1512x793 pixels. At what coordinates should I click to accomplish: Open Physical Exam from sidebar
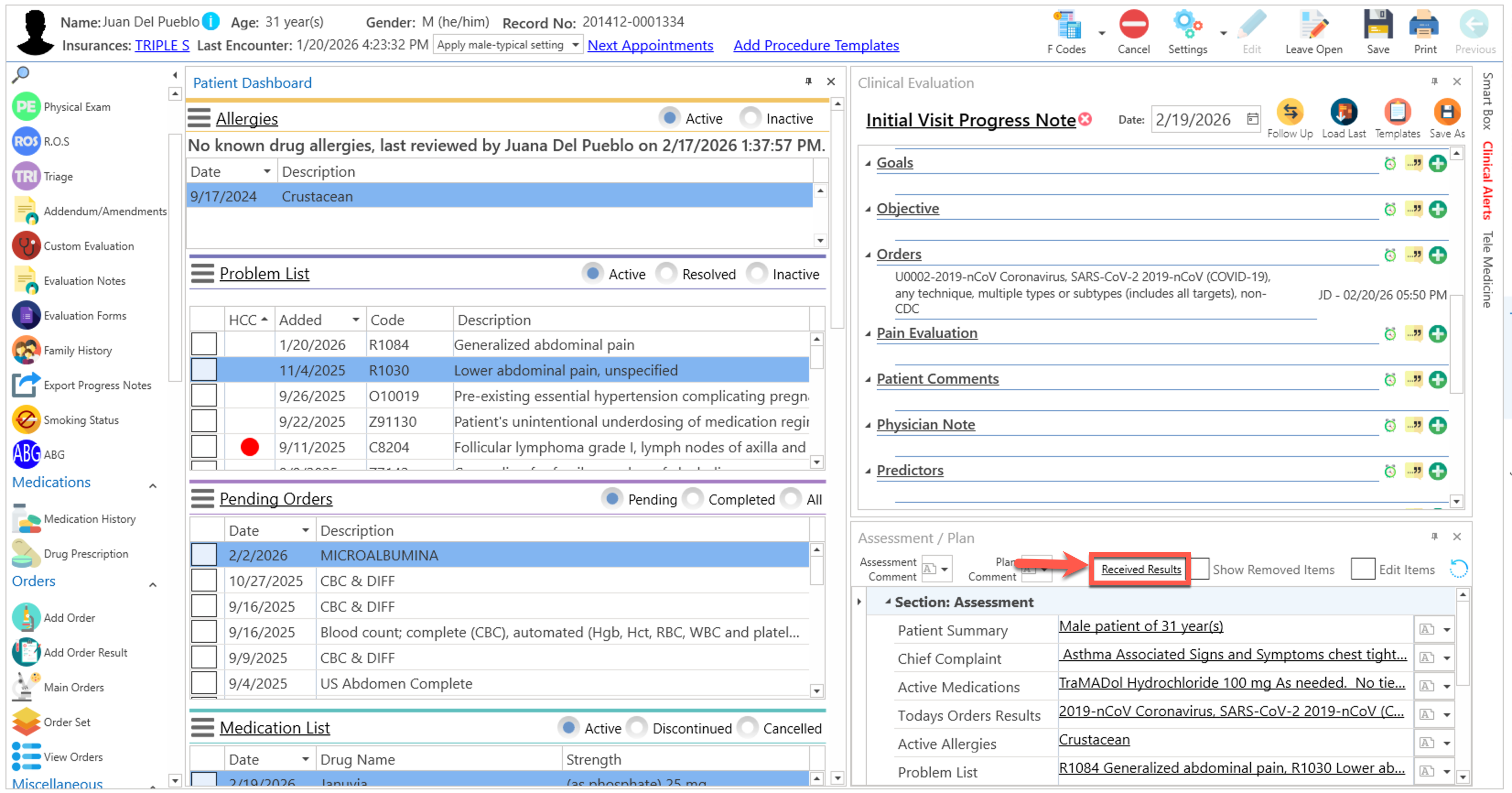click(76, 107)
